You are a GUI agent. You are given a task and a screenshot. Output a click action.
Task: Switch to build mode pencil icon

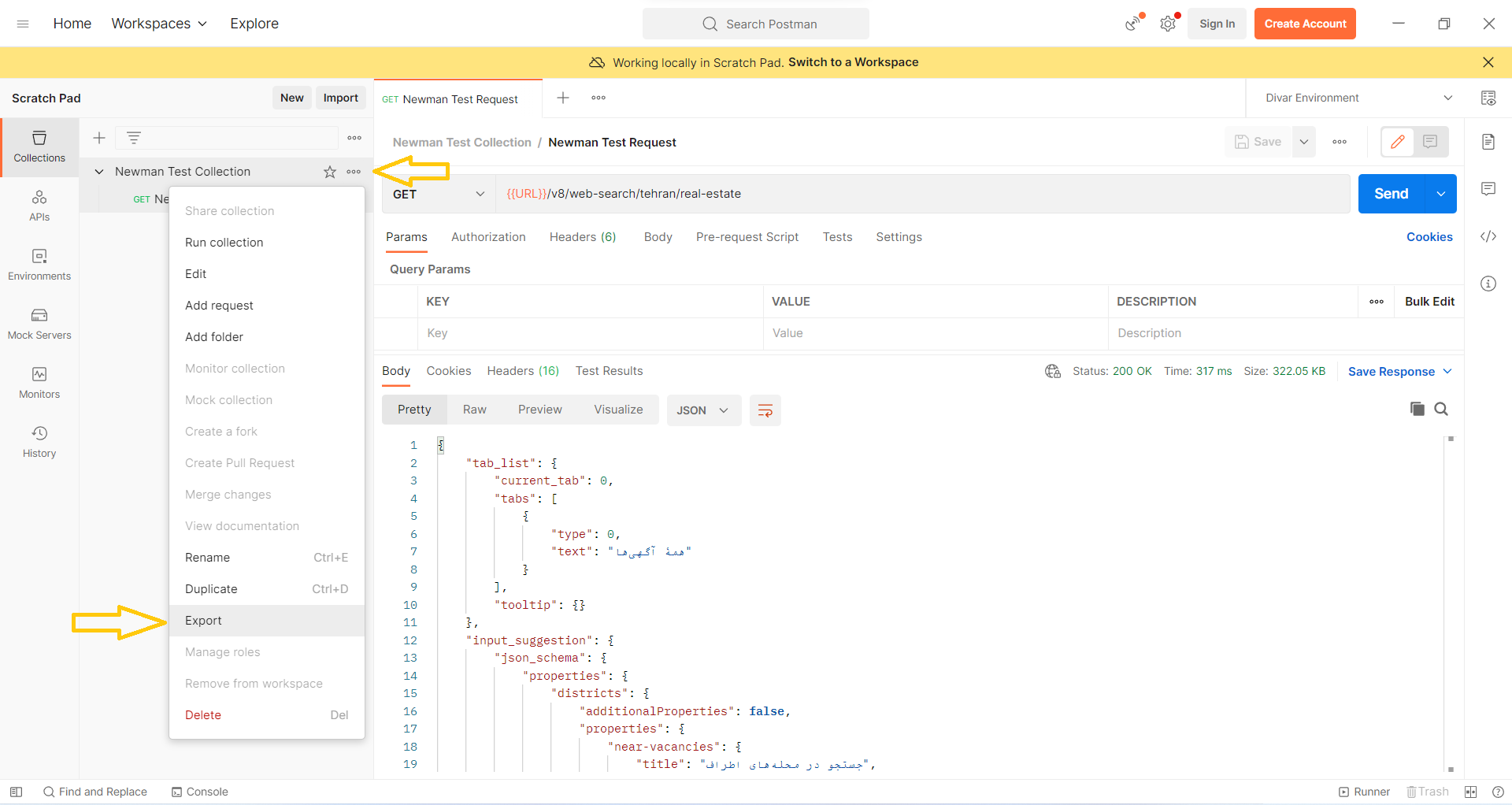(x=1398, y=142)
